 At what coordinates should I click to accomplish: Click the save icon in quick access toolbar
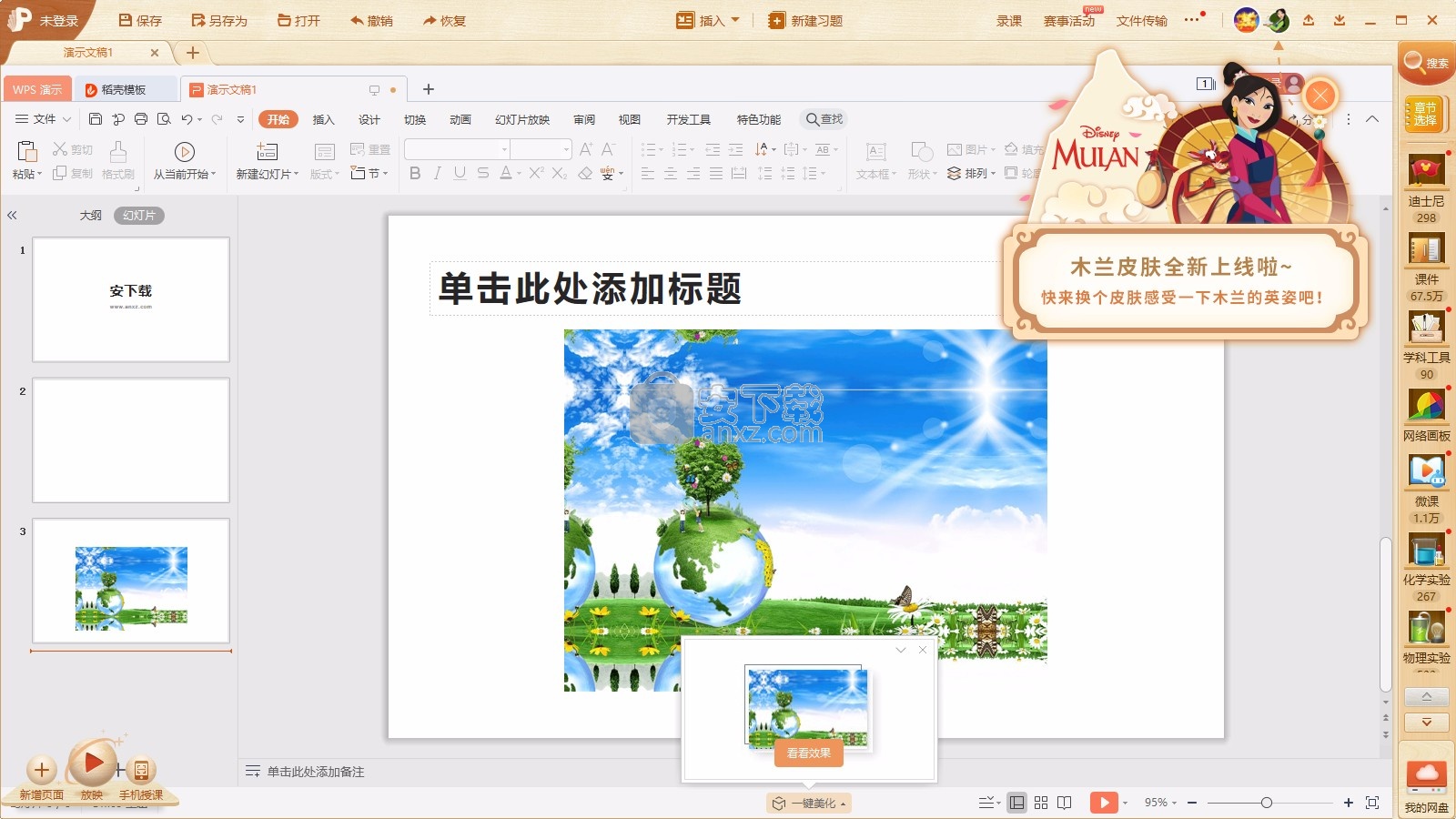click(96, 119)
